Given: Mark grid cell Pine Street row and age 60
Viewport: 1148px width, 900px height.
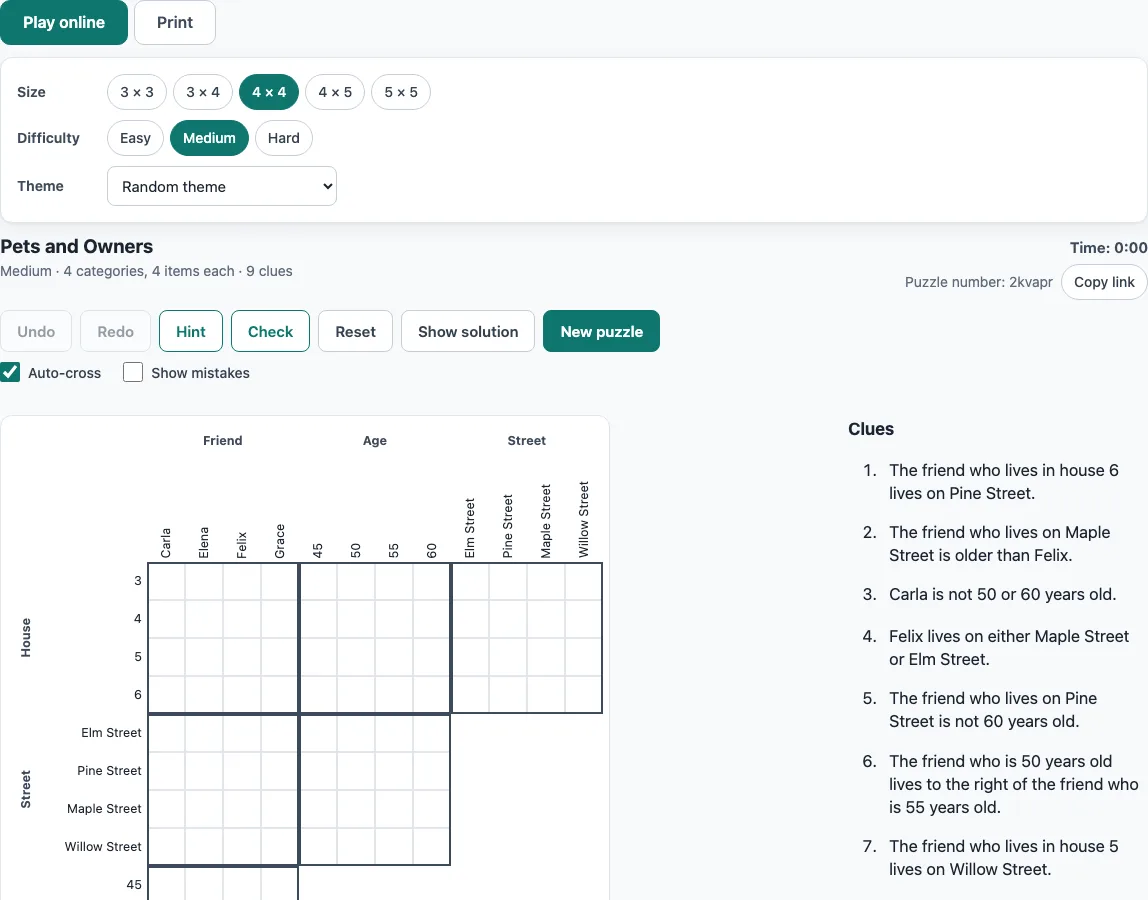Looking at the screenshot, I should click(x=432, y=771).
